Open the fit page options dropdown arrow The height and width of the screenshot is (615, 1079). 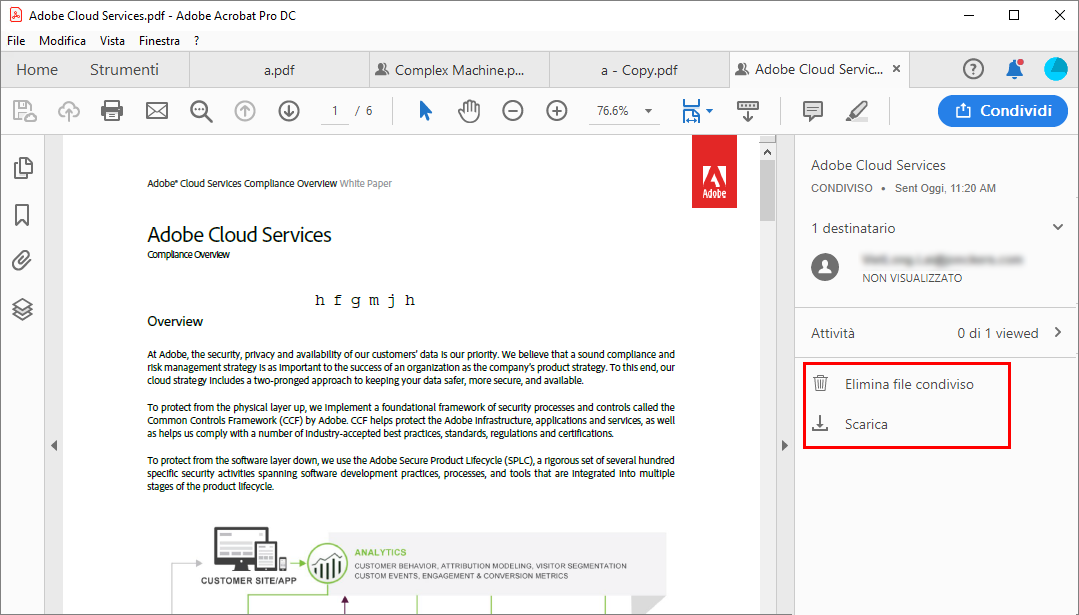coord(709,111)
